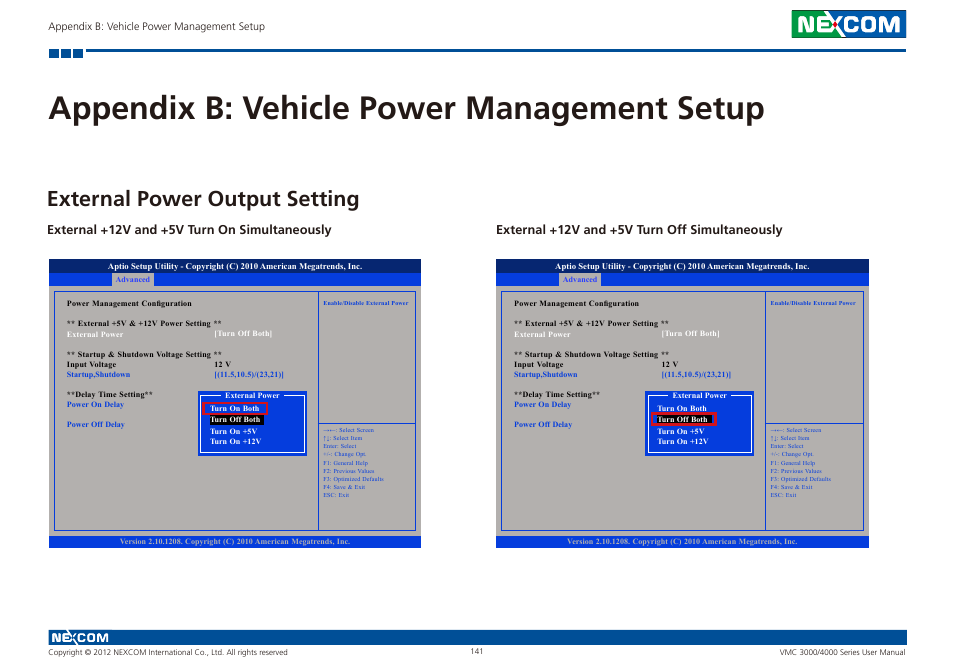The height and width of the screenshot is (672, 954).
Task: Select Power Off Delay in right BIOS screenshot
Action: pyautogui.click(x=543, y=424)
